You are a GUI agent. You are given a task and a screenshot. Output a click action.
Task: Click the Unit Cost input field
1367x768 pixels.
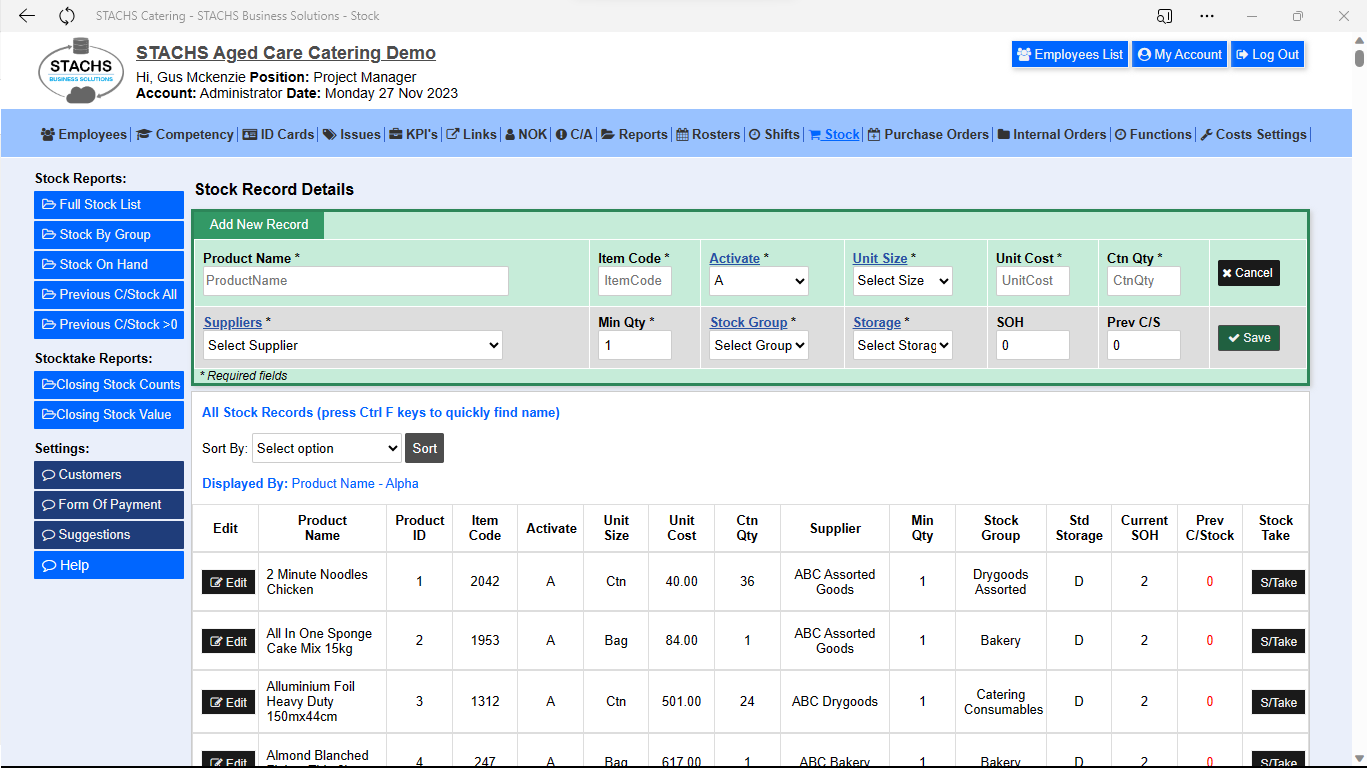pos(1033,281)
